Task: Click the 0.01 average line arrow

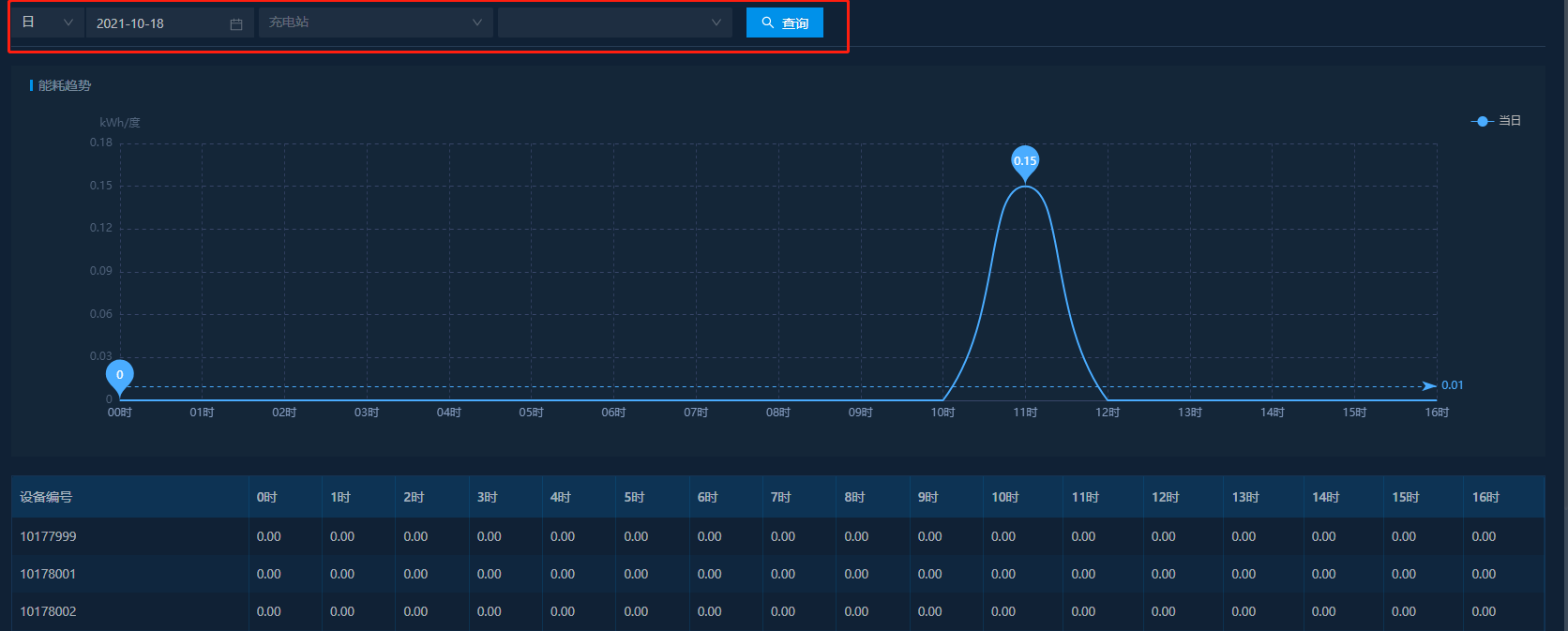Action: 1429,385
